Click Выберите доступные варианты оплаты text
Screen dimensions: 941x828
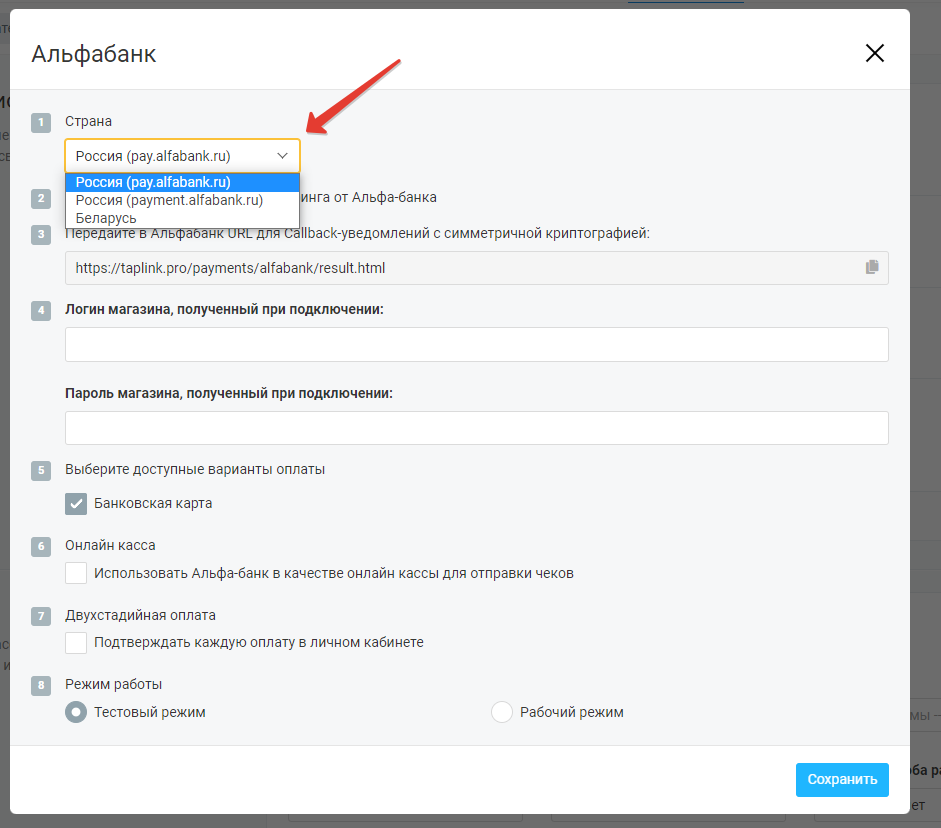pyautogui.click(x=195, y=469)
